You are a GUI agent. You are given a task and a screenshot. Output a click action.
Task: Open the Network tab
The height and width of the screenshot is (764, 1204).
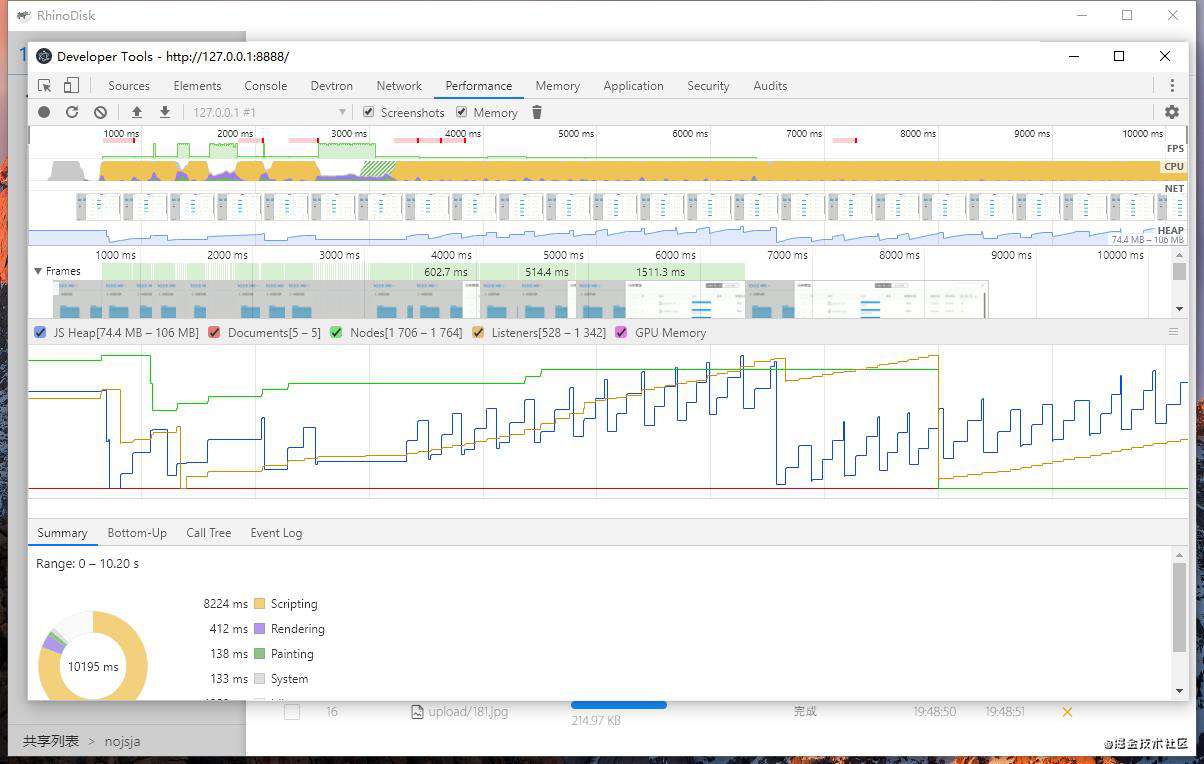399,86
